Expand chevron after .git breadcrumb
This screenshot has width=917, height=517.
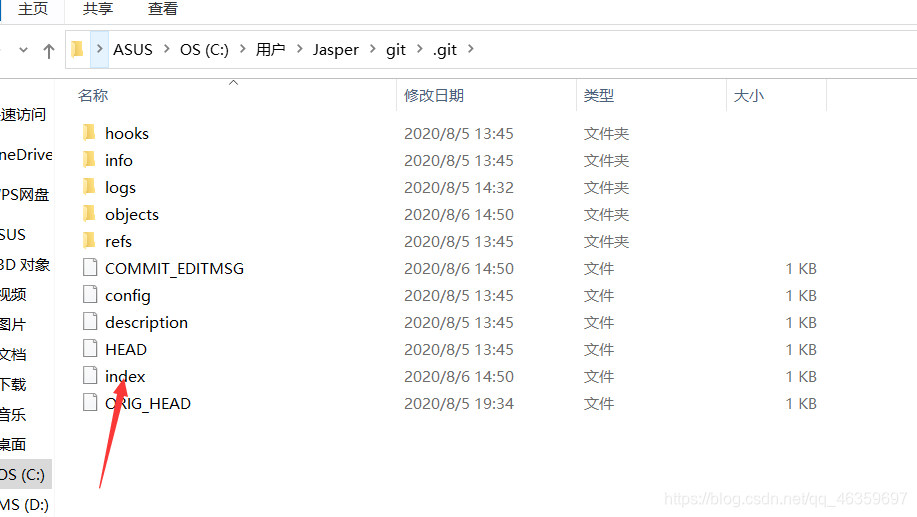(x=471, y=49)
